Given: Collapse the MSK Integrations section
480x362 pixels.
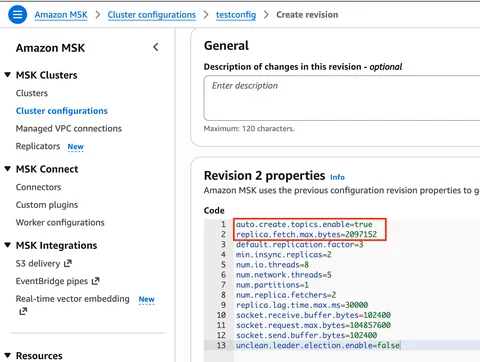Looking at the screenshot, I should tap(8, 245).
